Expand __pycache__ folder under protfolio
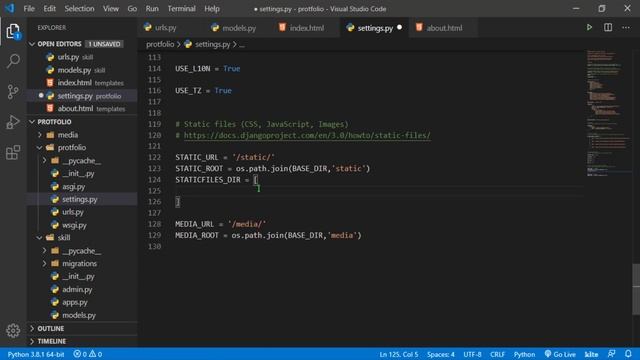 click(82, 160)
